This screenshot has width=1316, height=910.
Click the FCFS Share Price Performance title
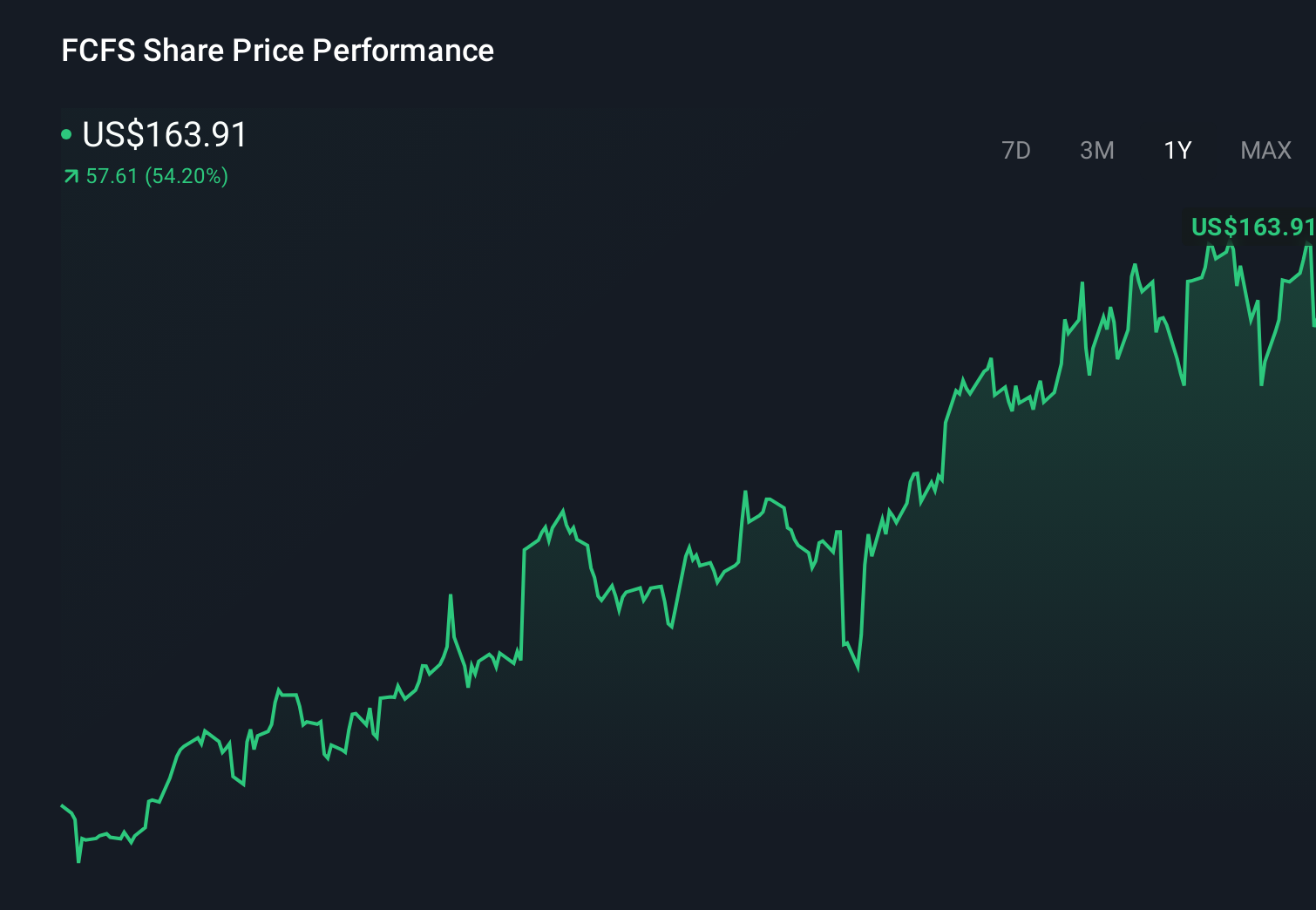coord(276,51)
